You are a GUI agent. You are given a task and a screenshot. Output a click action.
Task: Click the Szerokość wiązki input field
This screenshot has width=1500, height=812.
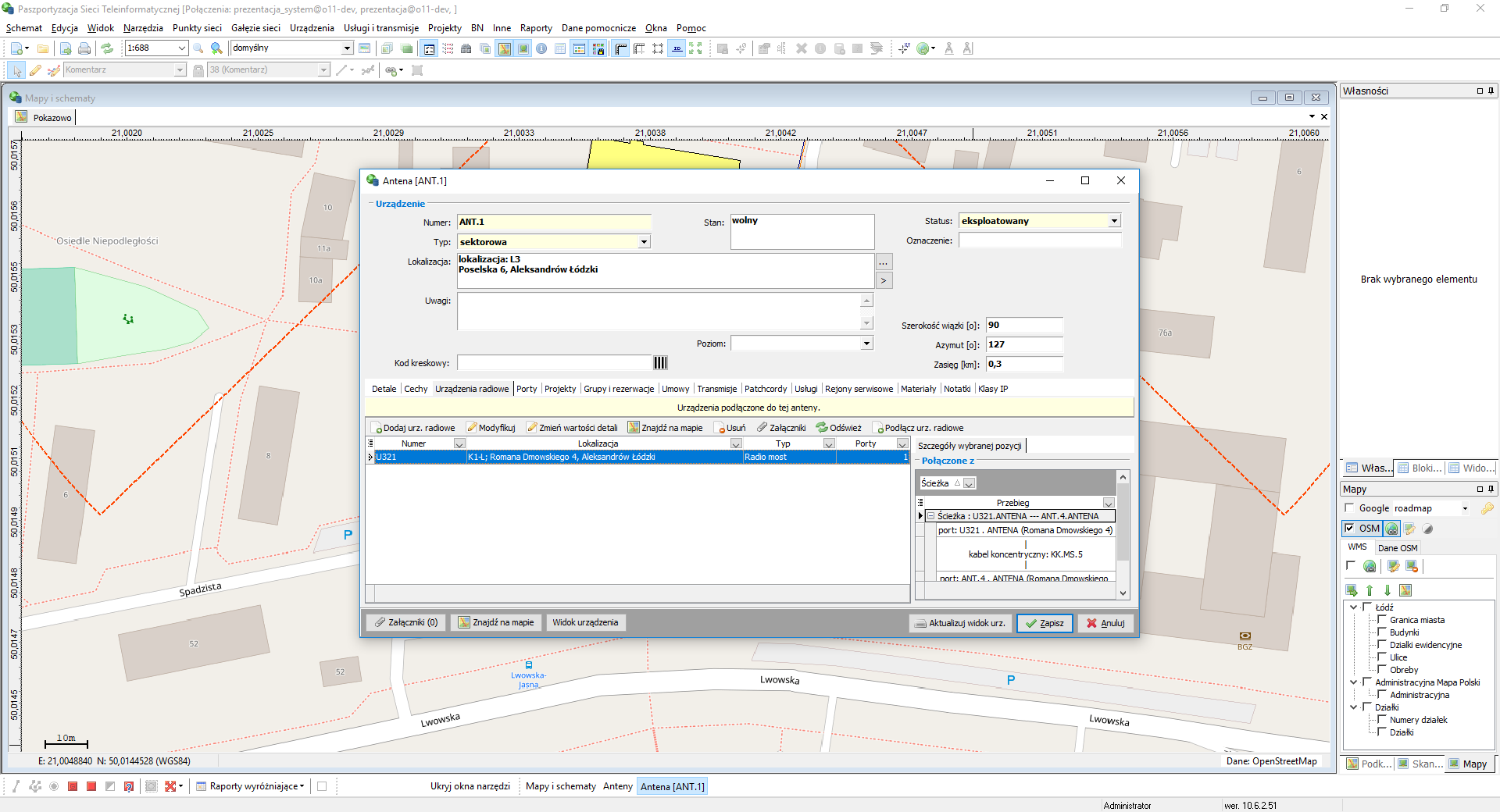(1024, 325)
